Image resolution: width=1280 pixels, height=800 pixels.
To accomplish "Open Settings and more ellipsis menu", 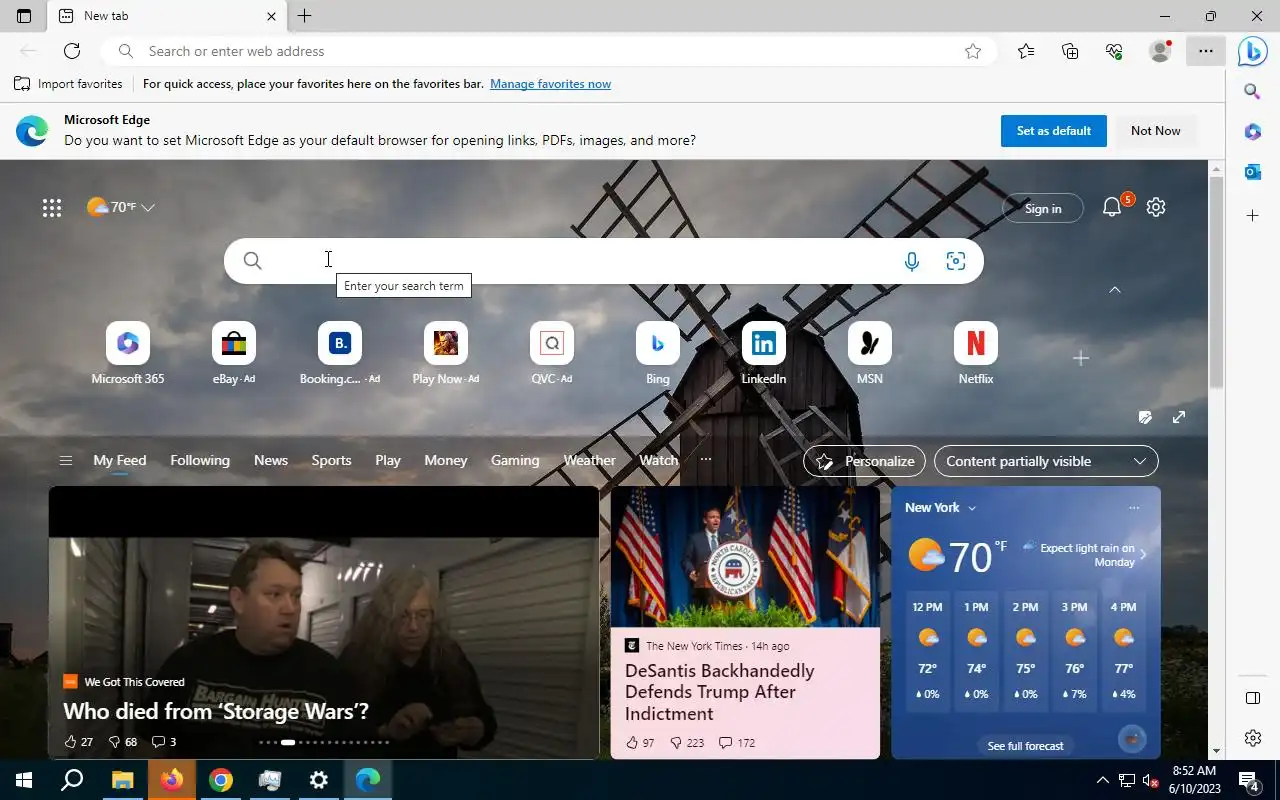I will click(1206, 51).
